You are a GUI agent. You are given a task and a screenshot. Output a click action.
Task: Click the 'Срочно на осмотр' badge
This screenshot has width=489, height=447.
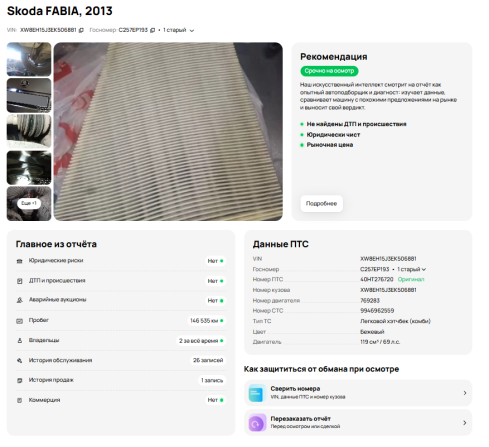[x=329, y=71]
